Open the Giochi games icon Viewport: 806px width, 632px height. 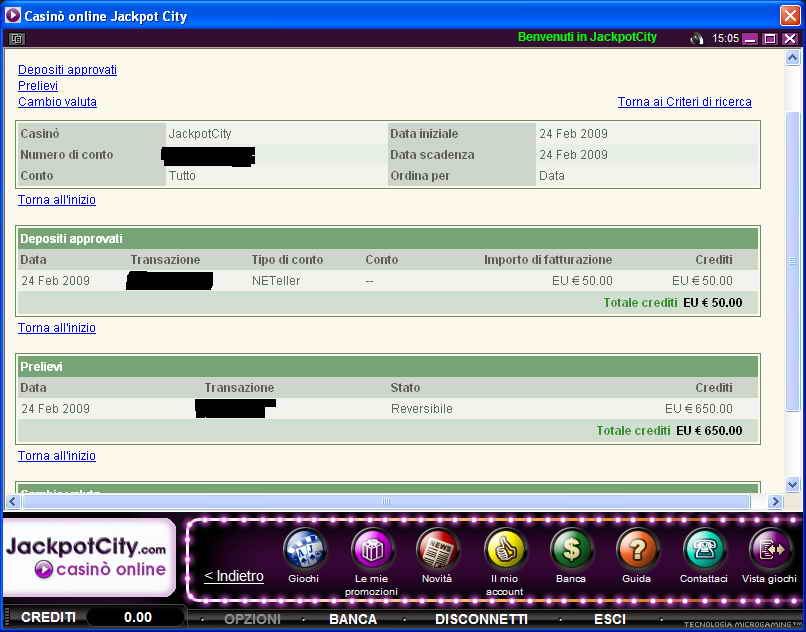304,549
